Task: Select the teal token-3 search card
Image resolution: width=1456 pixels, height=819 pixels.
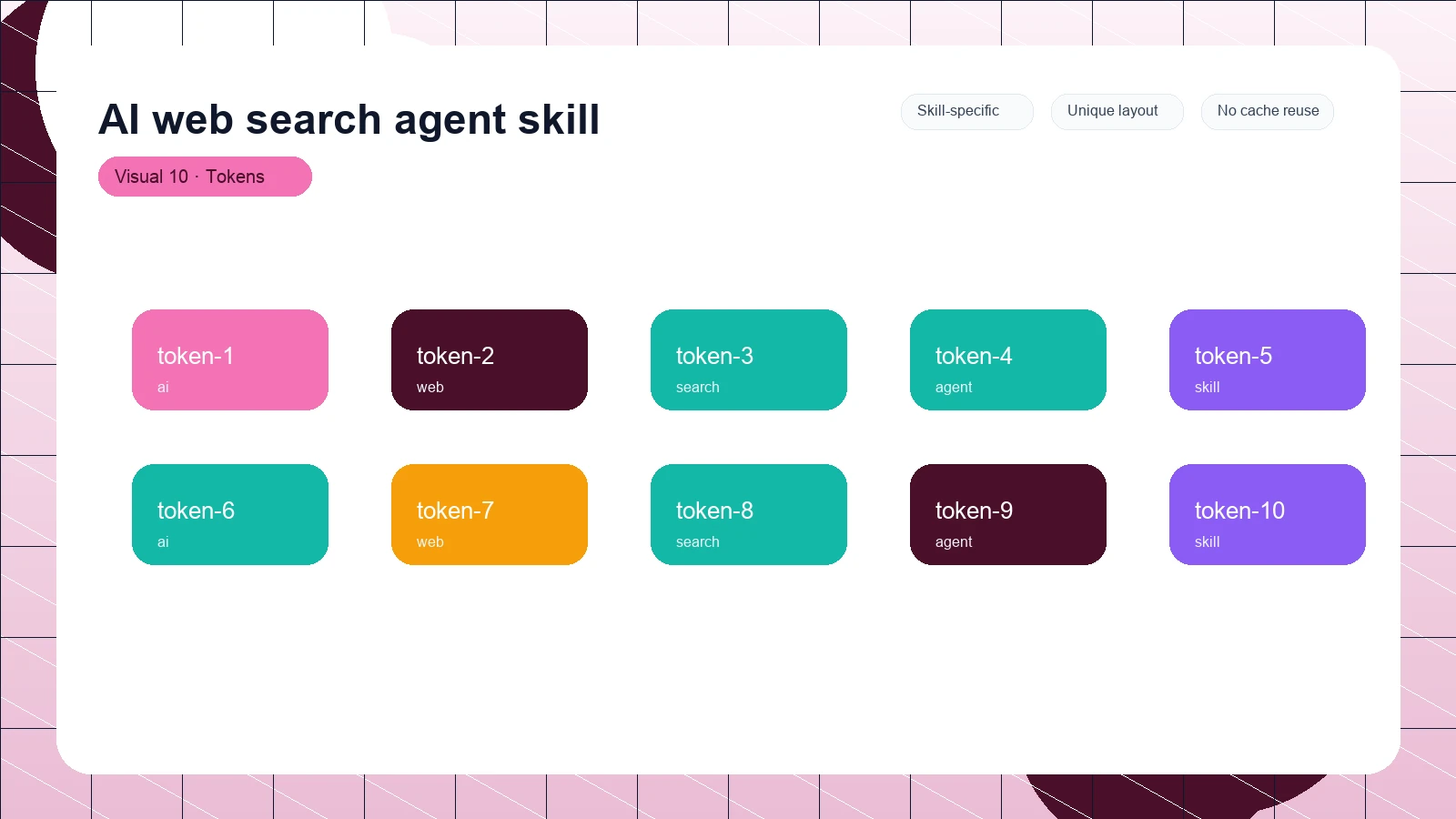Action: point(749,359)
